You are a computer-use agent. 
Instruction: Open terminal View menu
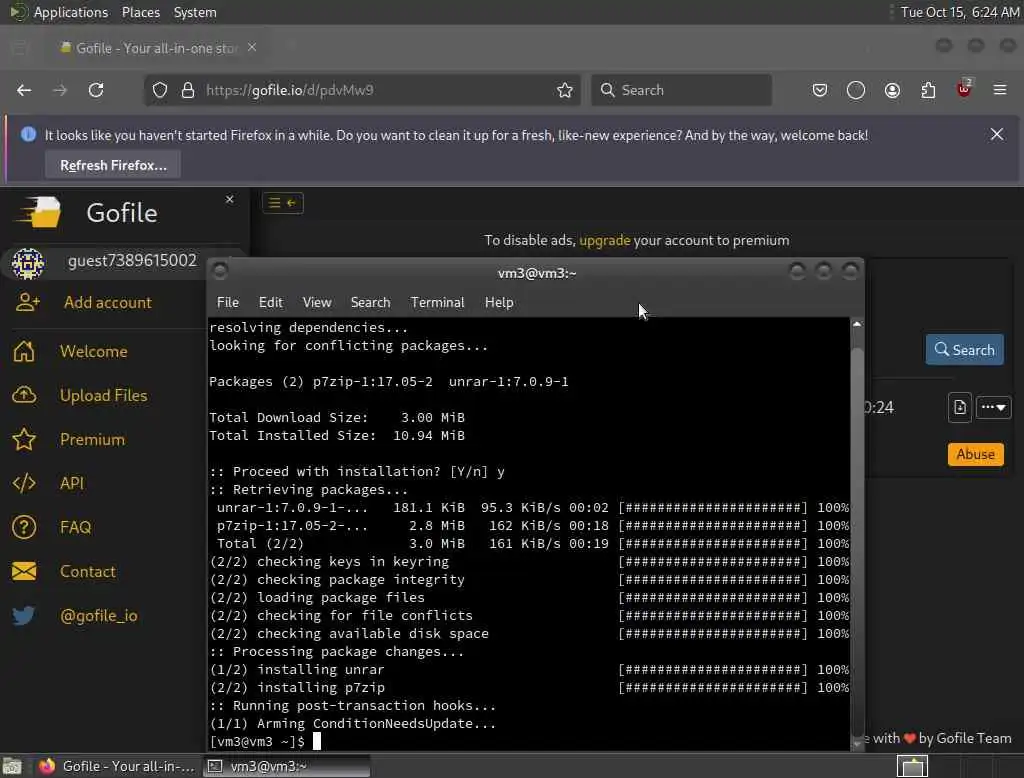(x=317, y=302)
